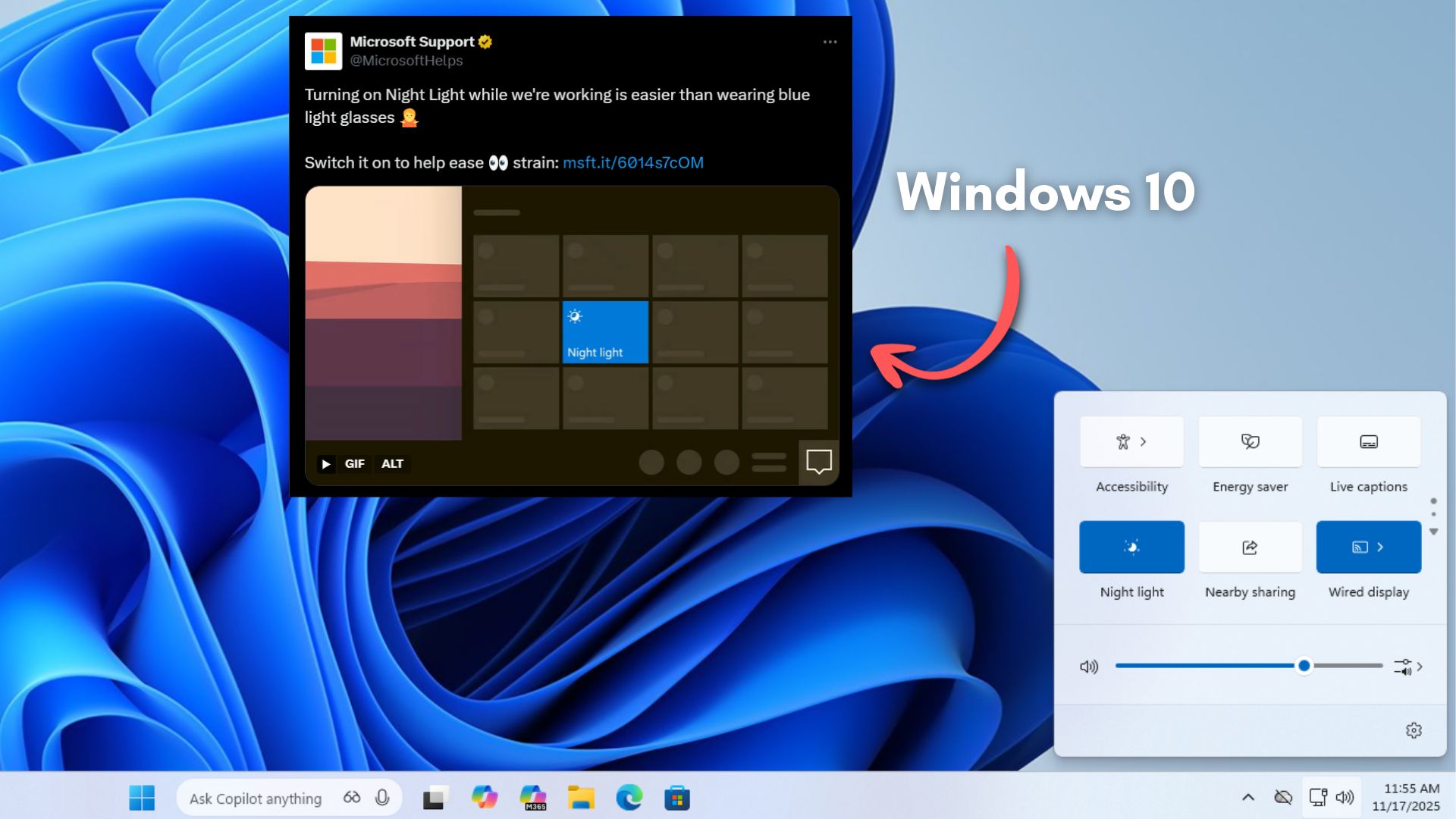The height and width of the screenshot is (819, 1456).
Task: Toggle Live captions on
Action: pyautogui.click(x=1367, y=441)
